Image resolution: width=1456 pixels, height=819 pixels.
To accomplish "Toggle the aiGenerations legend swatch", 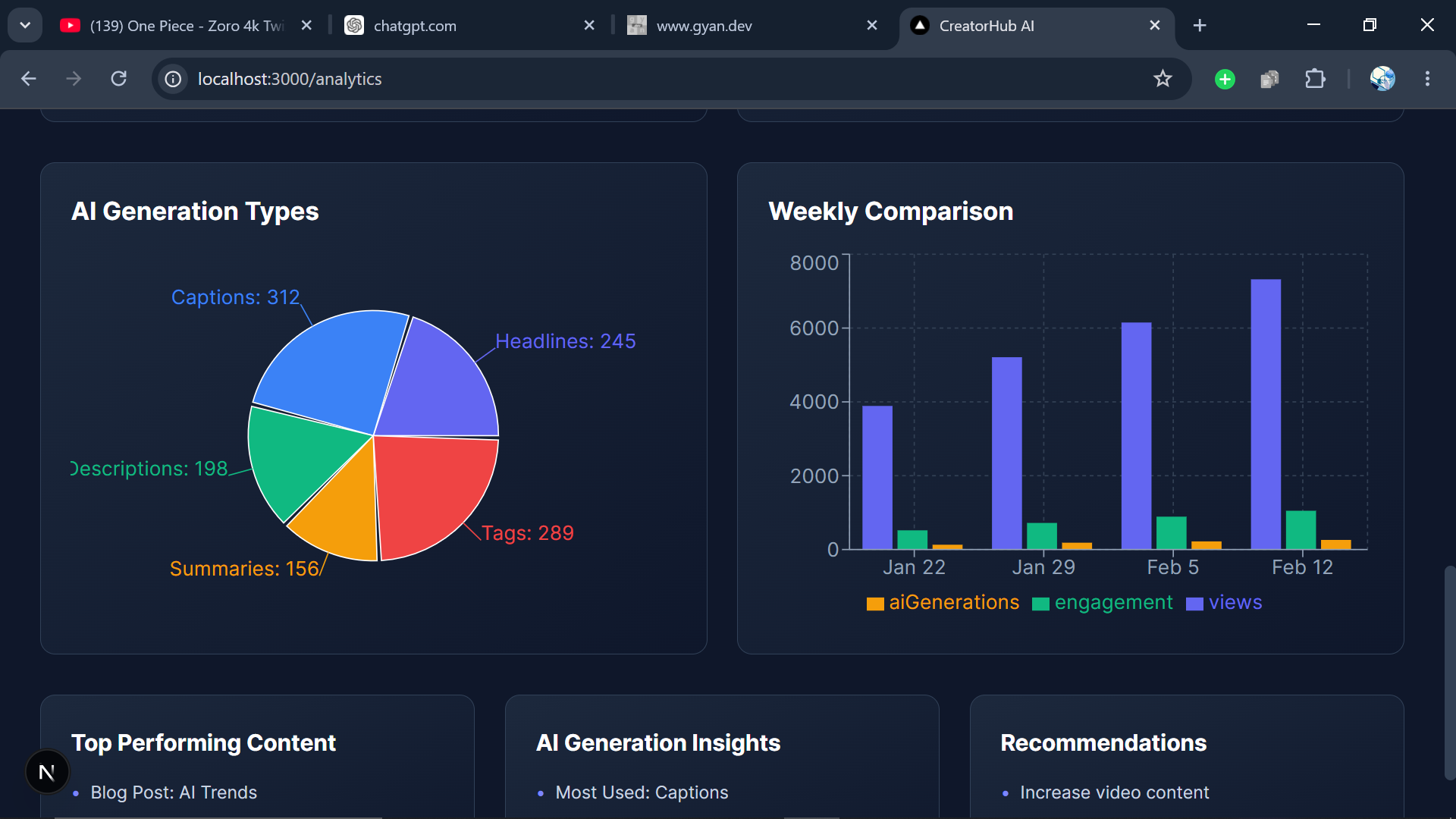I will [875, 604].
